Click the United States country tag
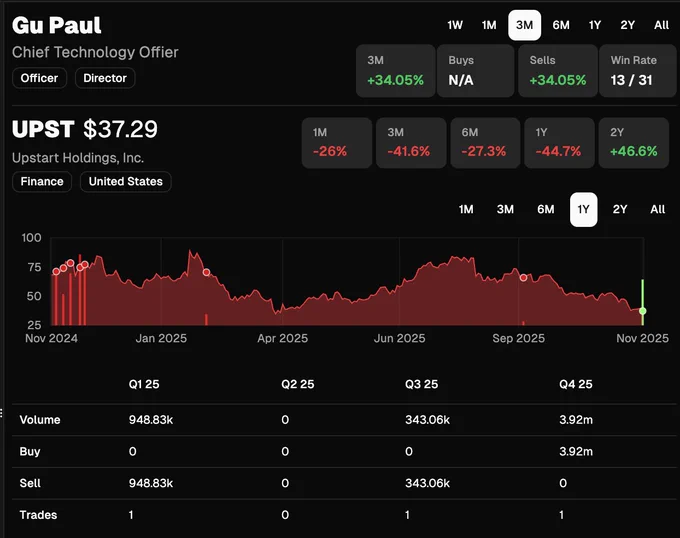 [126, 181]
